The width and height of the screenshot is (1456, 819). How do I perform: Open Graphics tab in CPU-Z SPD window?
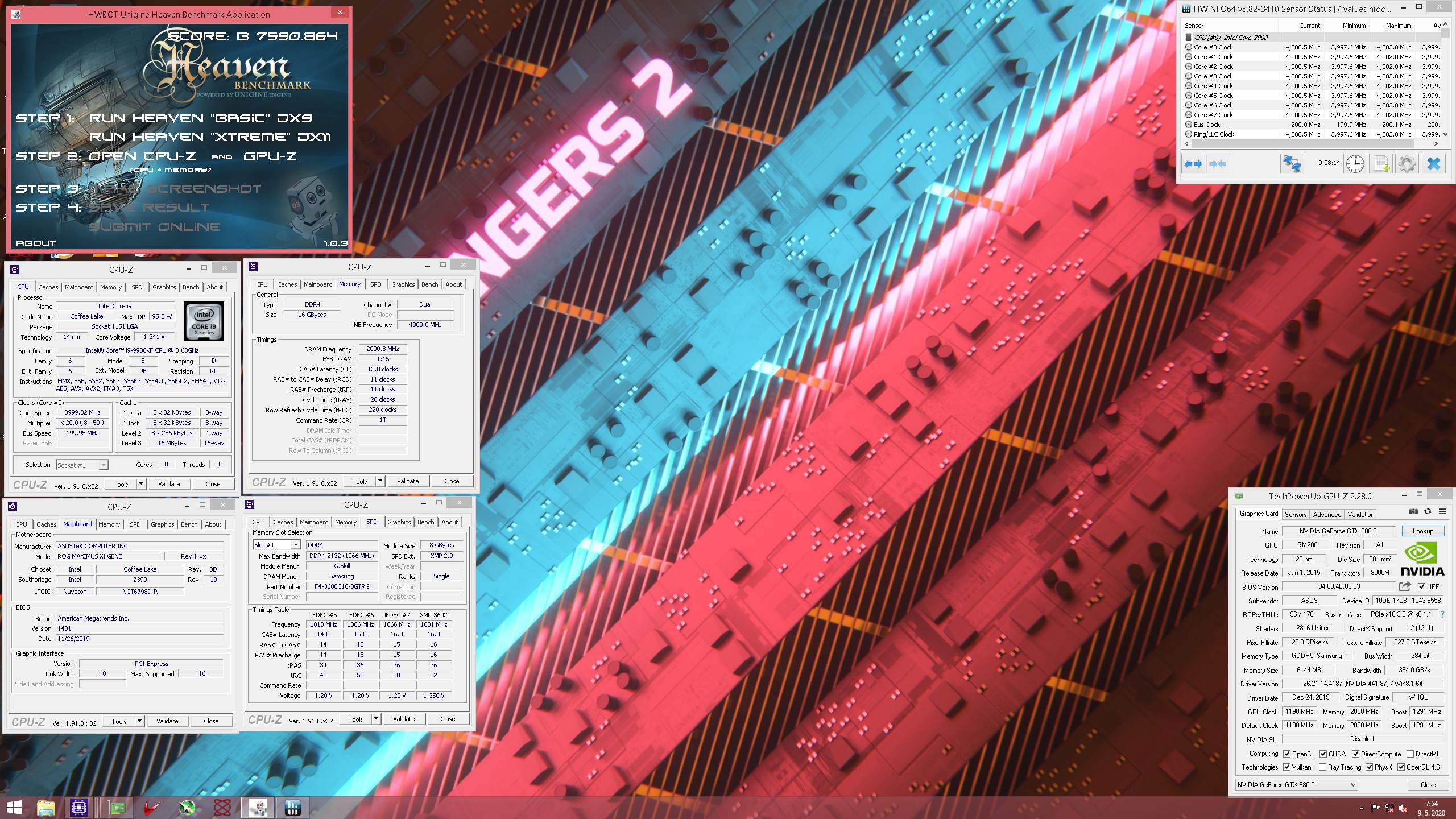[399, 522]
